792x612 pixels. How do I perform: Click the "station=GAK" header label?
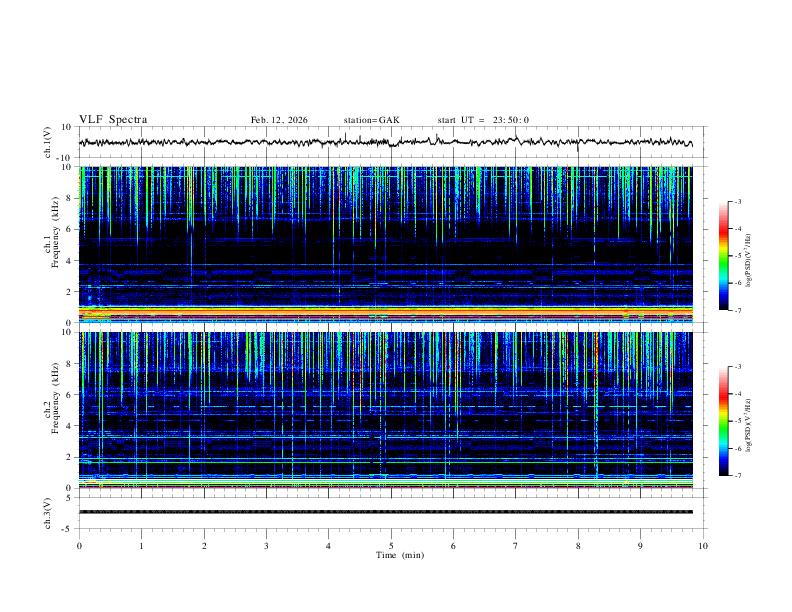point(371,120)
